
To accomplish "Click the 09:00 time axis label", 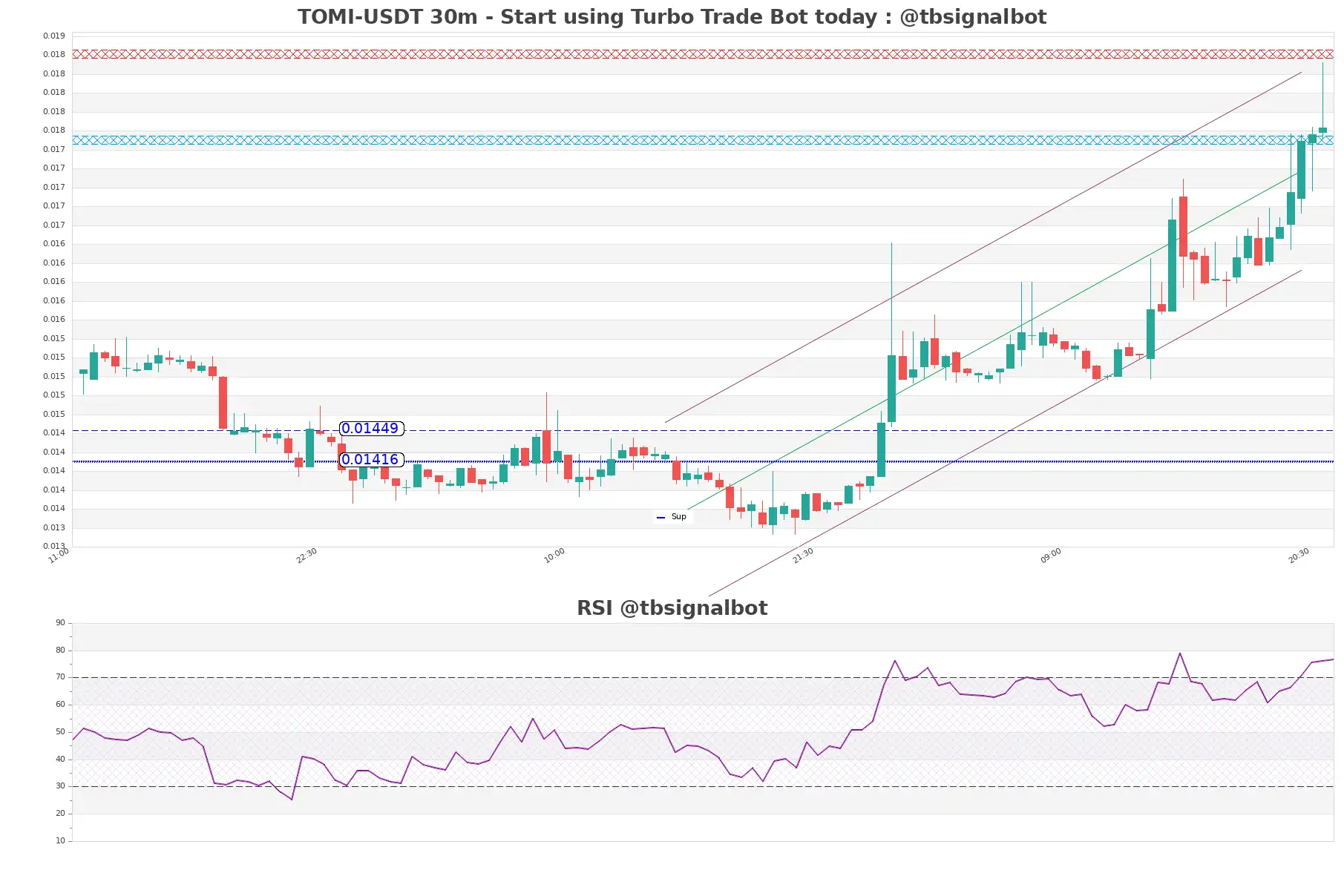I will (x=1051, y=556).
